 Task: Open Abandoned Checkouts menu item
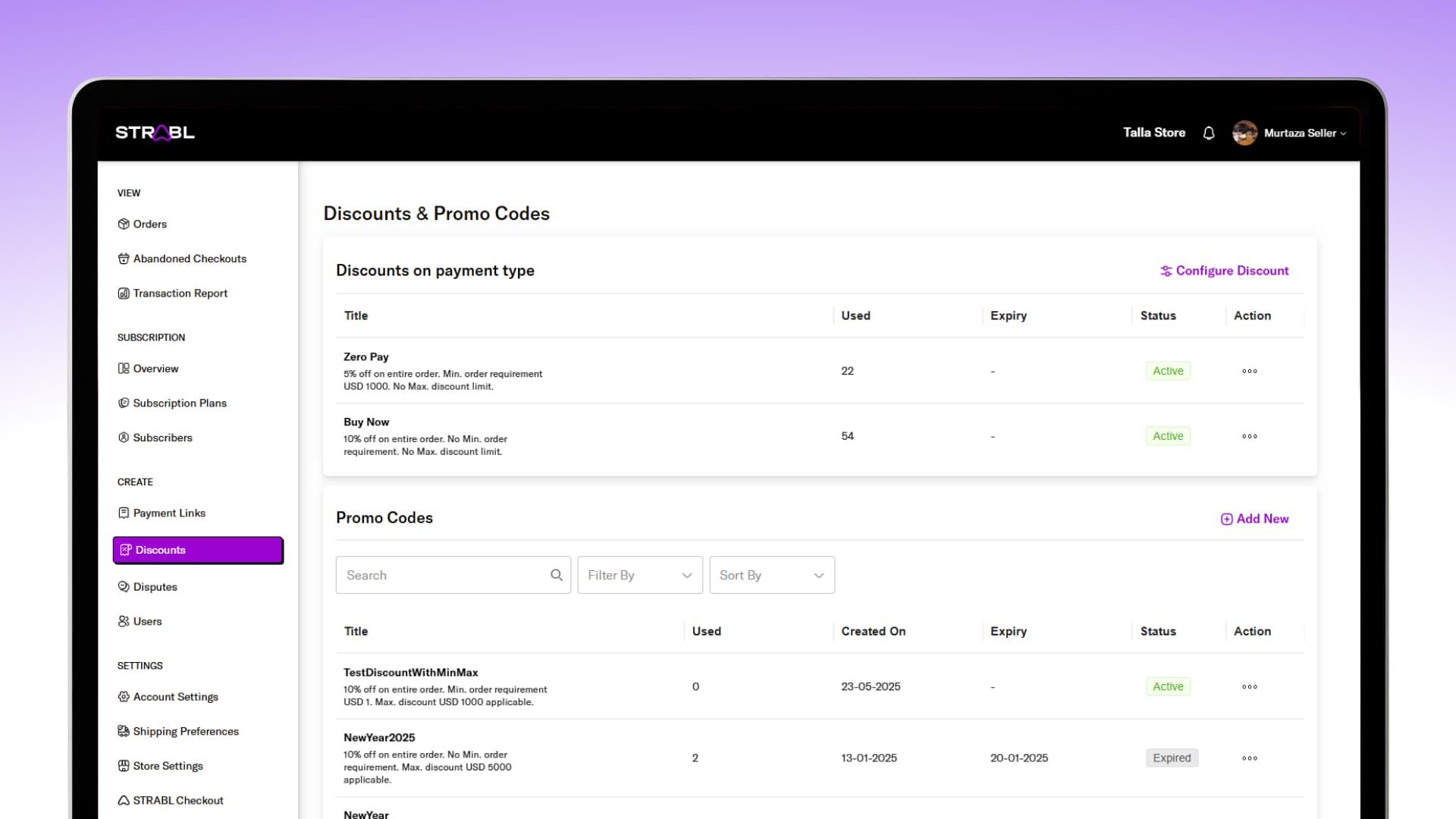click(x=190, y=259)
